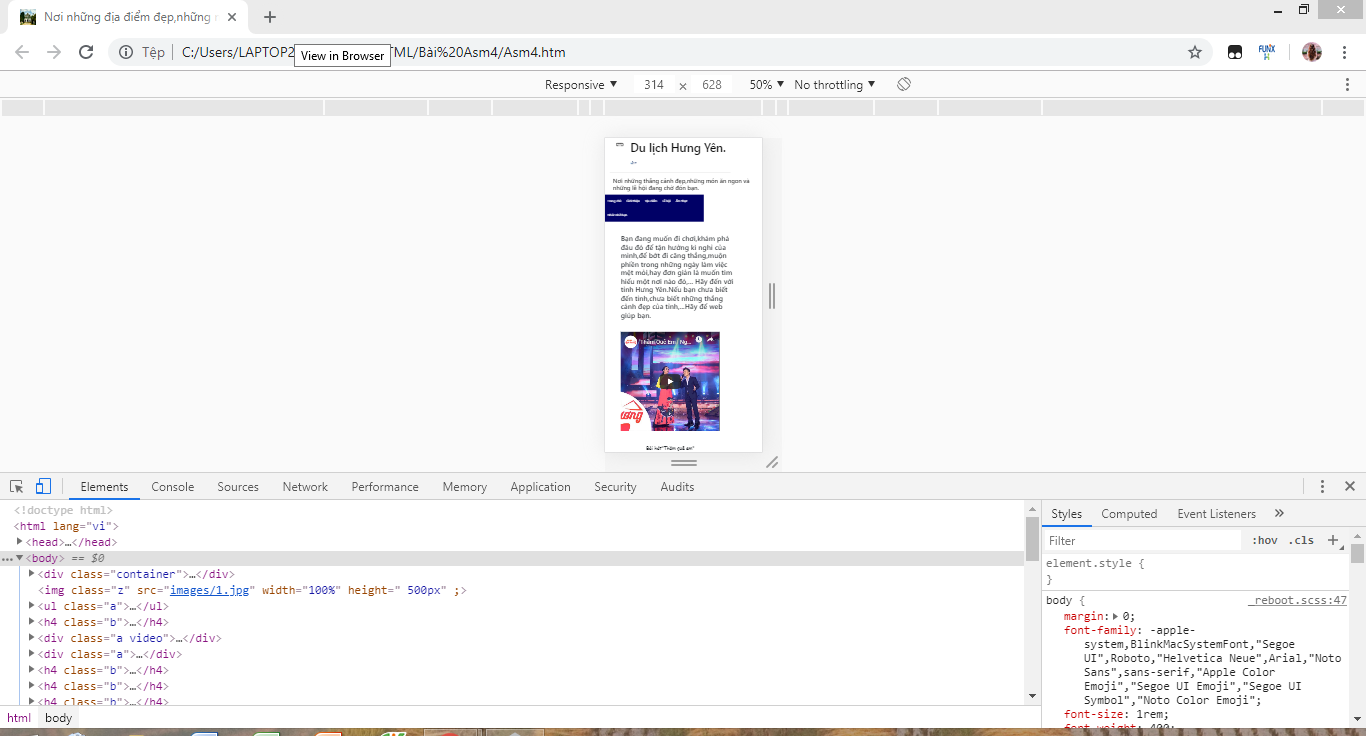
Task: Open DevTools three-dot customize menu
Action: pos(1322,487)
